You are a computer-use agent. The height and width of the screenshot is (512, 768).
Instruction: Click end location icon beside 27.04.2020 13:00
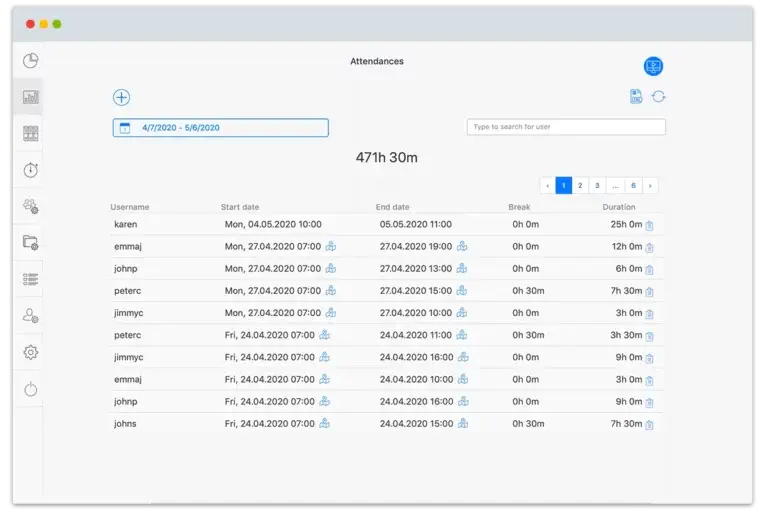click(x=462, y=268)
